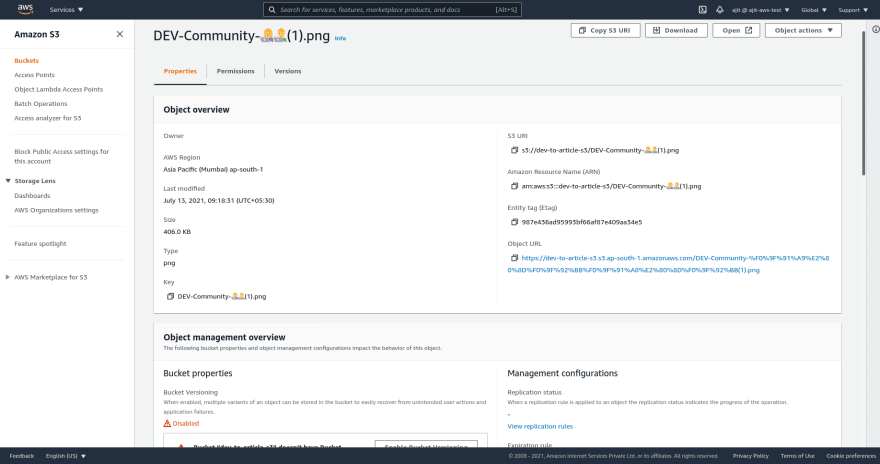
Task: Switch to the Versions tab
Action: pyautogui.click(x=288, y=71)
